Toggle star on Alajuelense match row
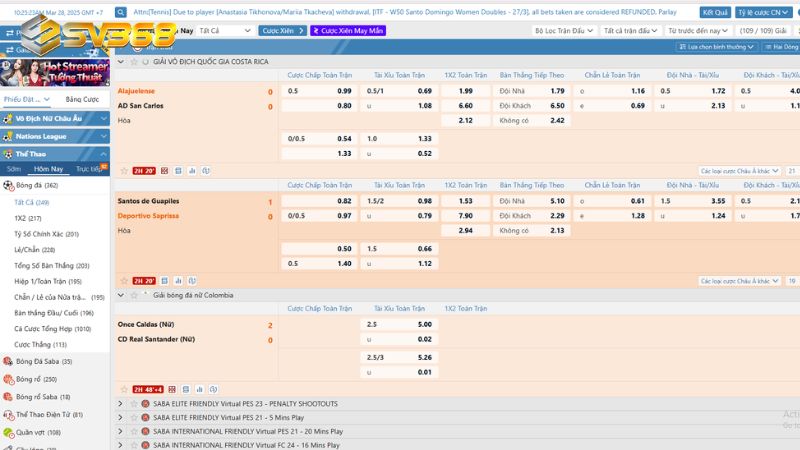Viewport: 800px width, 450px height. tap(123, 171)
